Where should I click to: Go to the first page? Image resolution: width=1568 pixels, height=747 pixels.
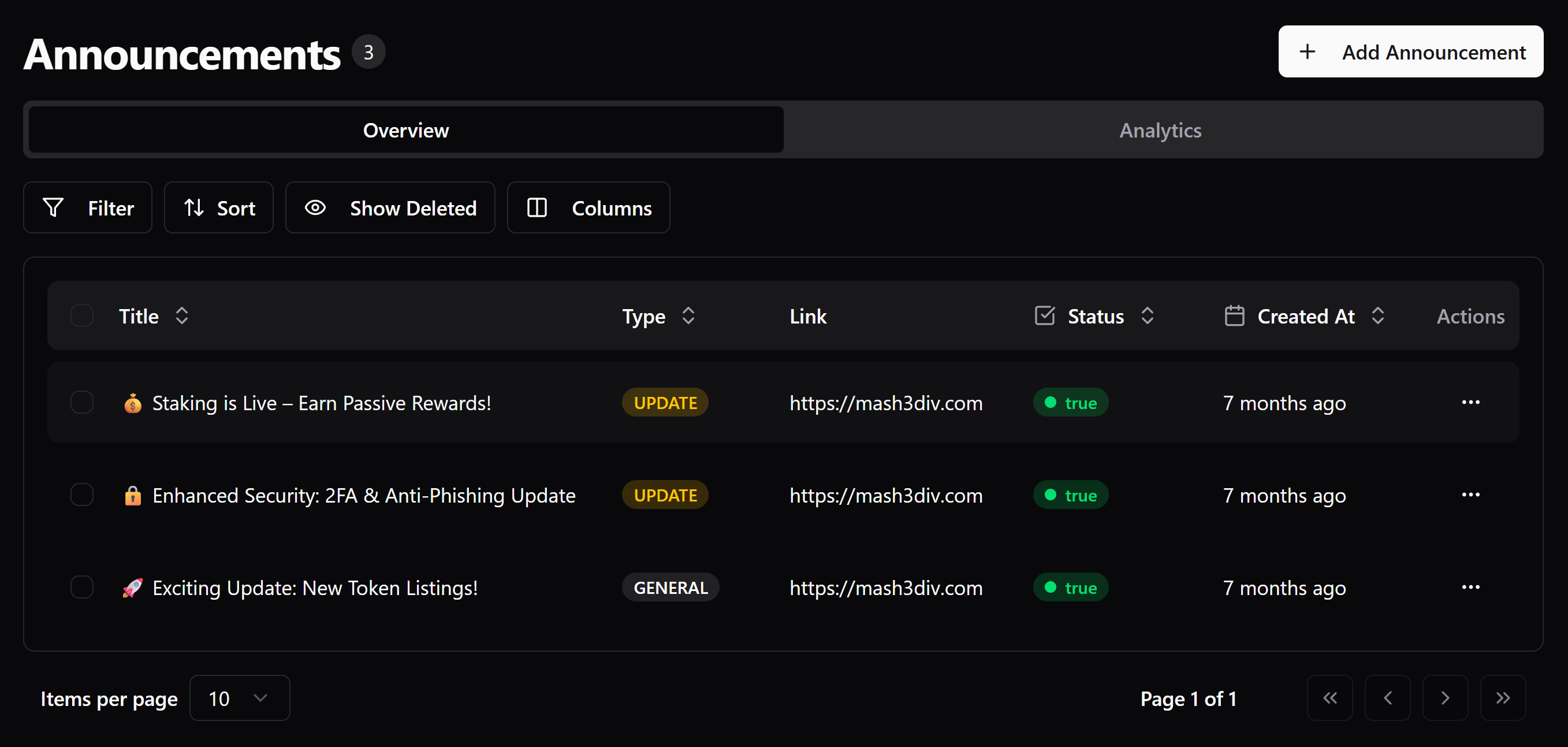(1329, 698)
